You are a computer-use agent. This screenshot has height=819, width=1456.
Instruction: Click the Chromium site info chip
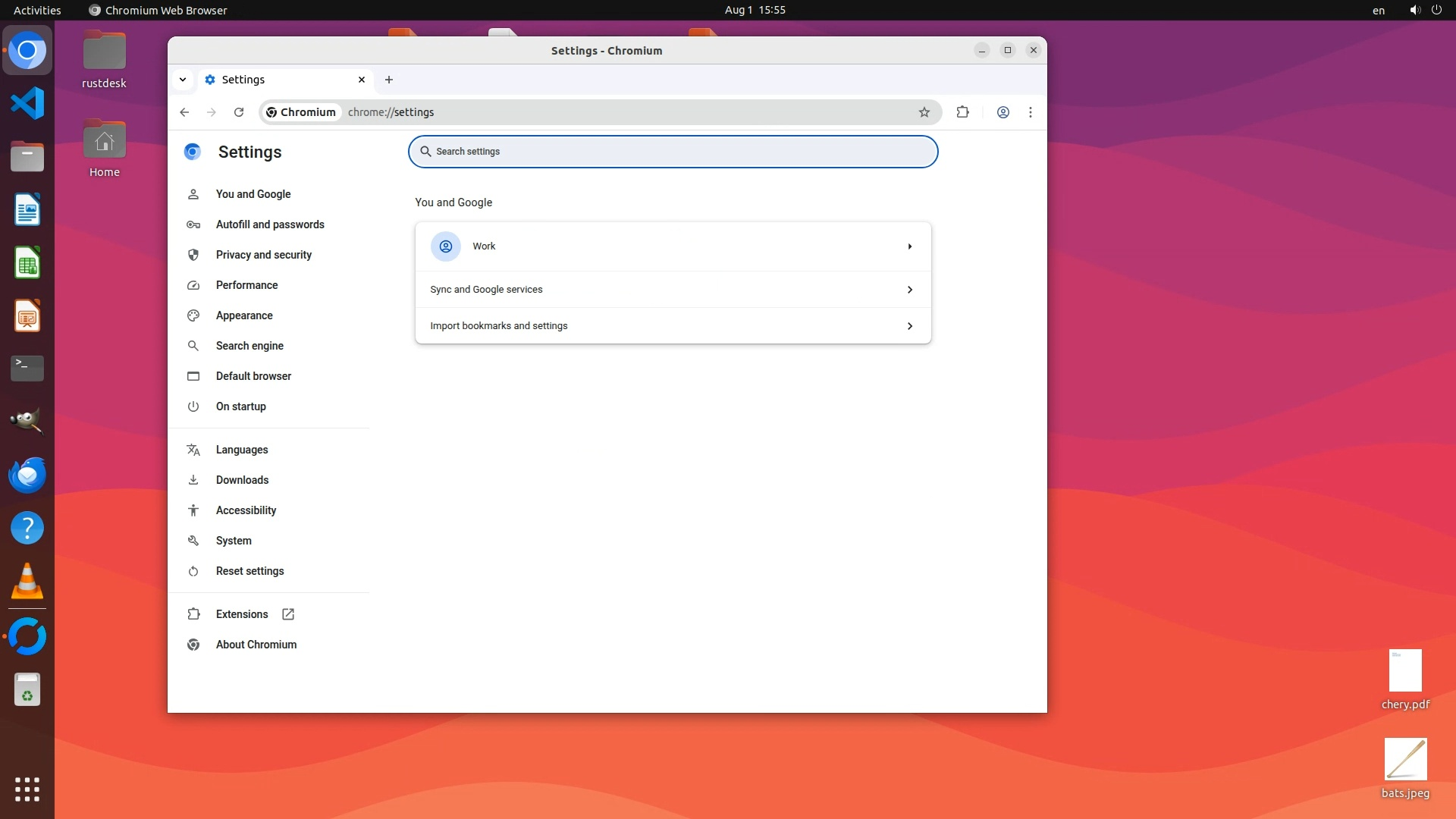301,112
